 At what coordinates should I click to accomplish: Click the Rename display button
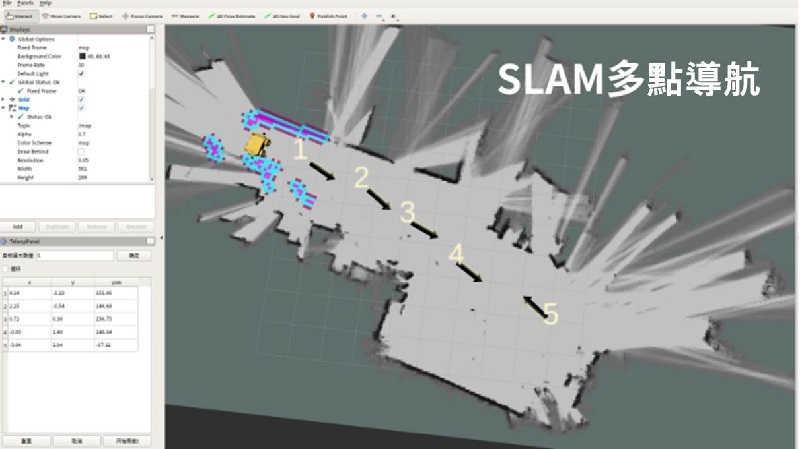136,227
